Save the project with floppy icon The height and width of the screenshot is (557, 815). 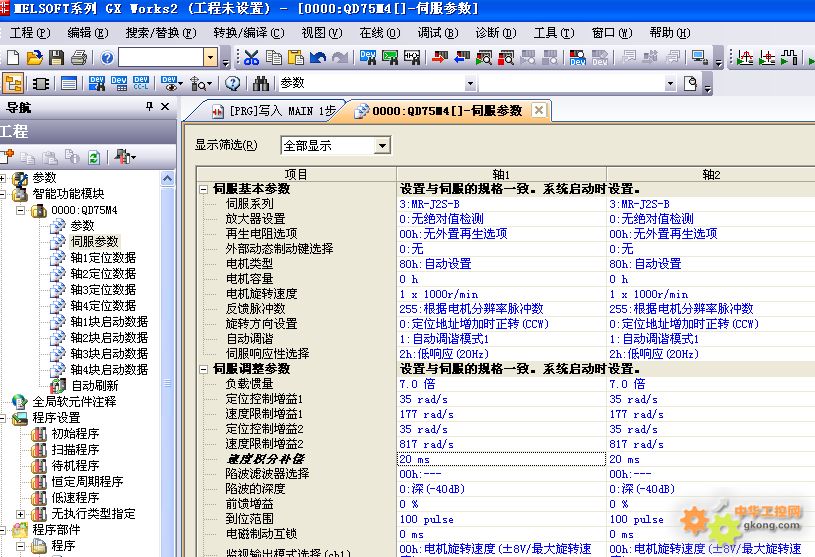56,57
